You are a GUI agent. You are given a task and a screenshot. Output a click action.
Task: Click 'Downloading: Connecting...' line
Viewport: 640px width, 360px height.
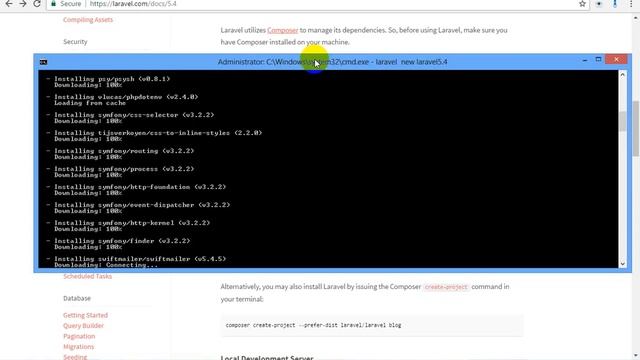click(x=106, y=265)
